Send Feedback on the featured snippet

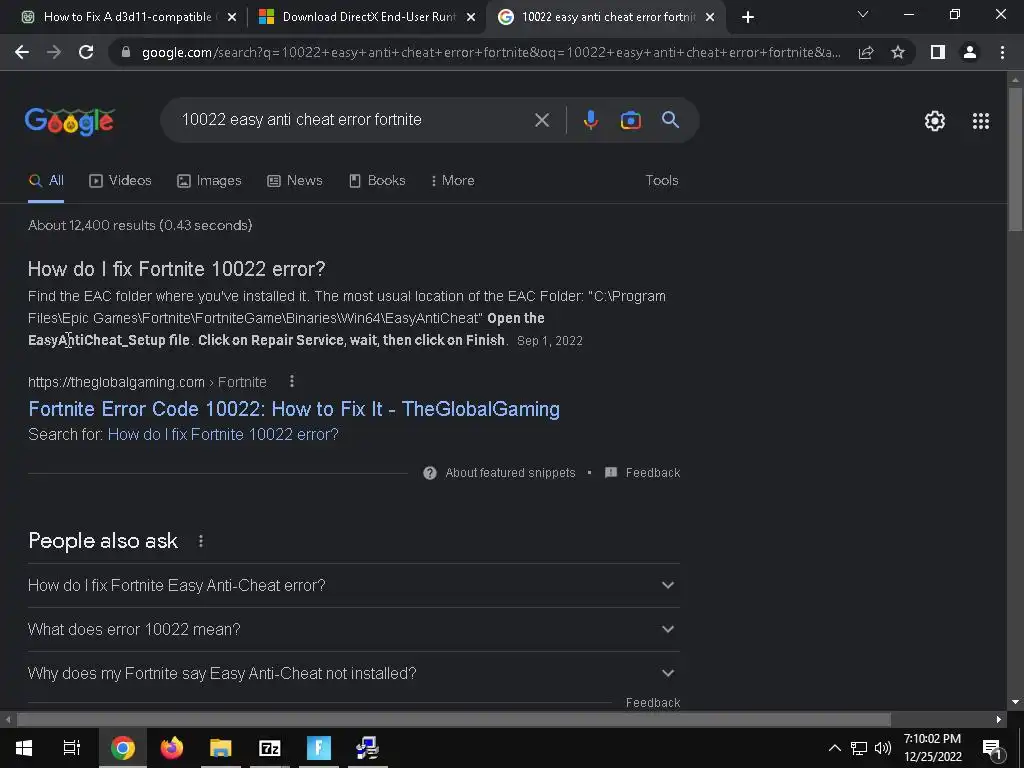643,473
